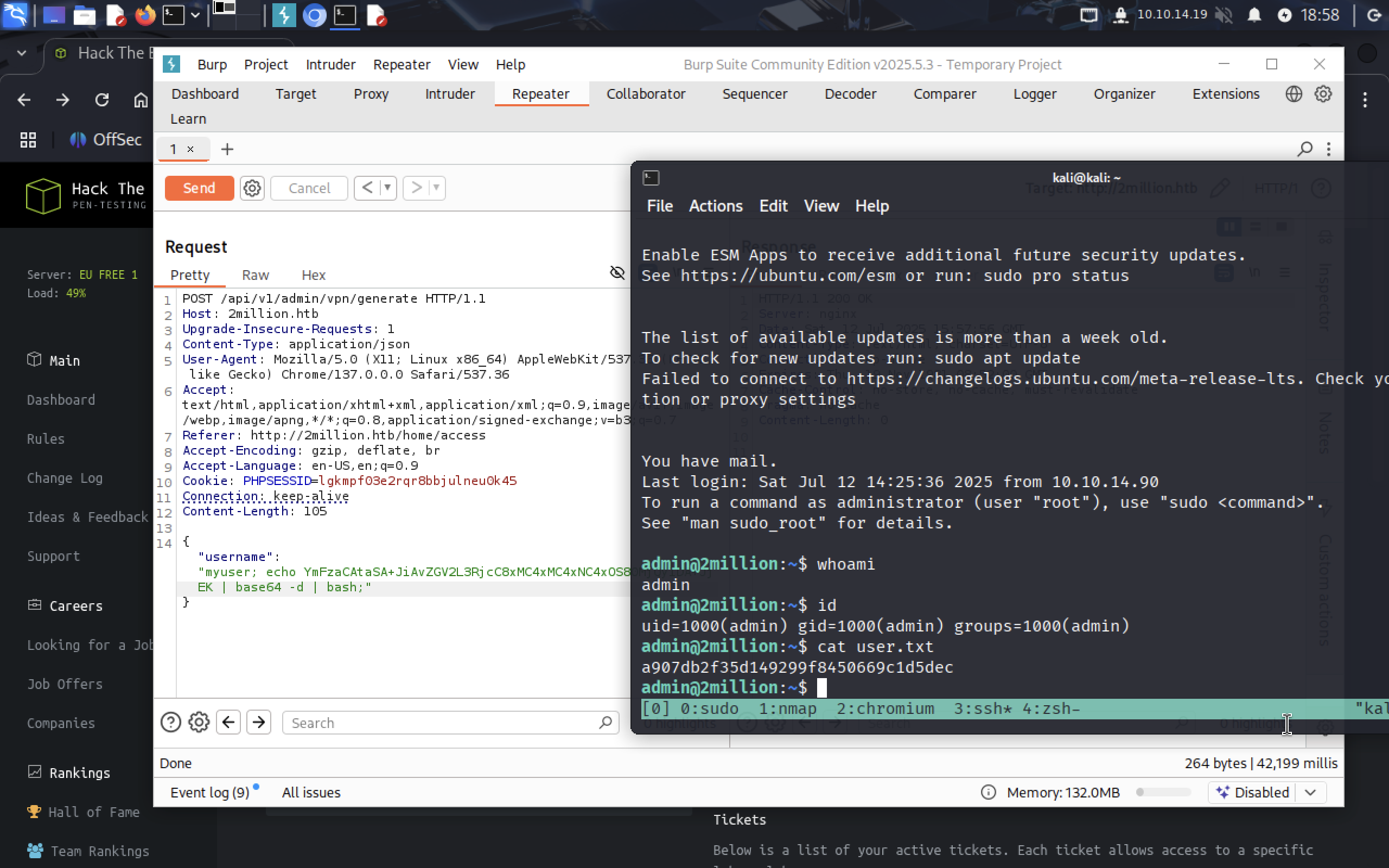Viewport: 1389px width, 868px height.
Task: Click the request Search input field
Action: tap(450, 723)
